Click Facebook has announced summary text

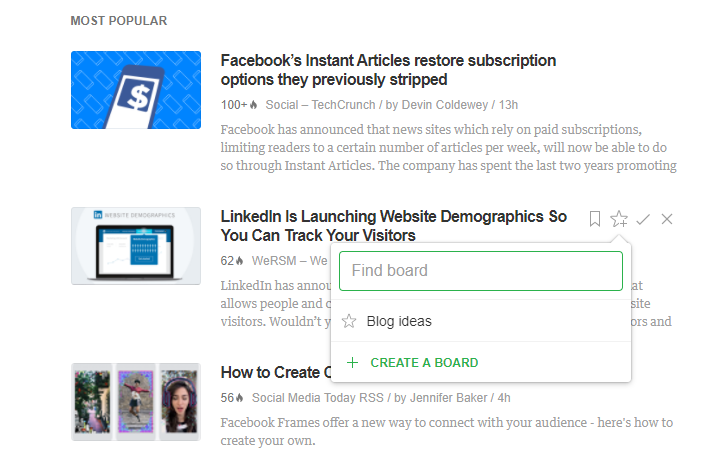point(448,147)
